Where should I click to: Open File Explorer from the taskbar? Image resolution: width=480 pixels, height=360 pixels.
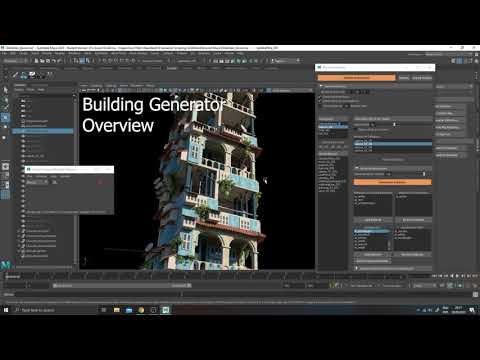pyautogui.click(x=116, y=310)
